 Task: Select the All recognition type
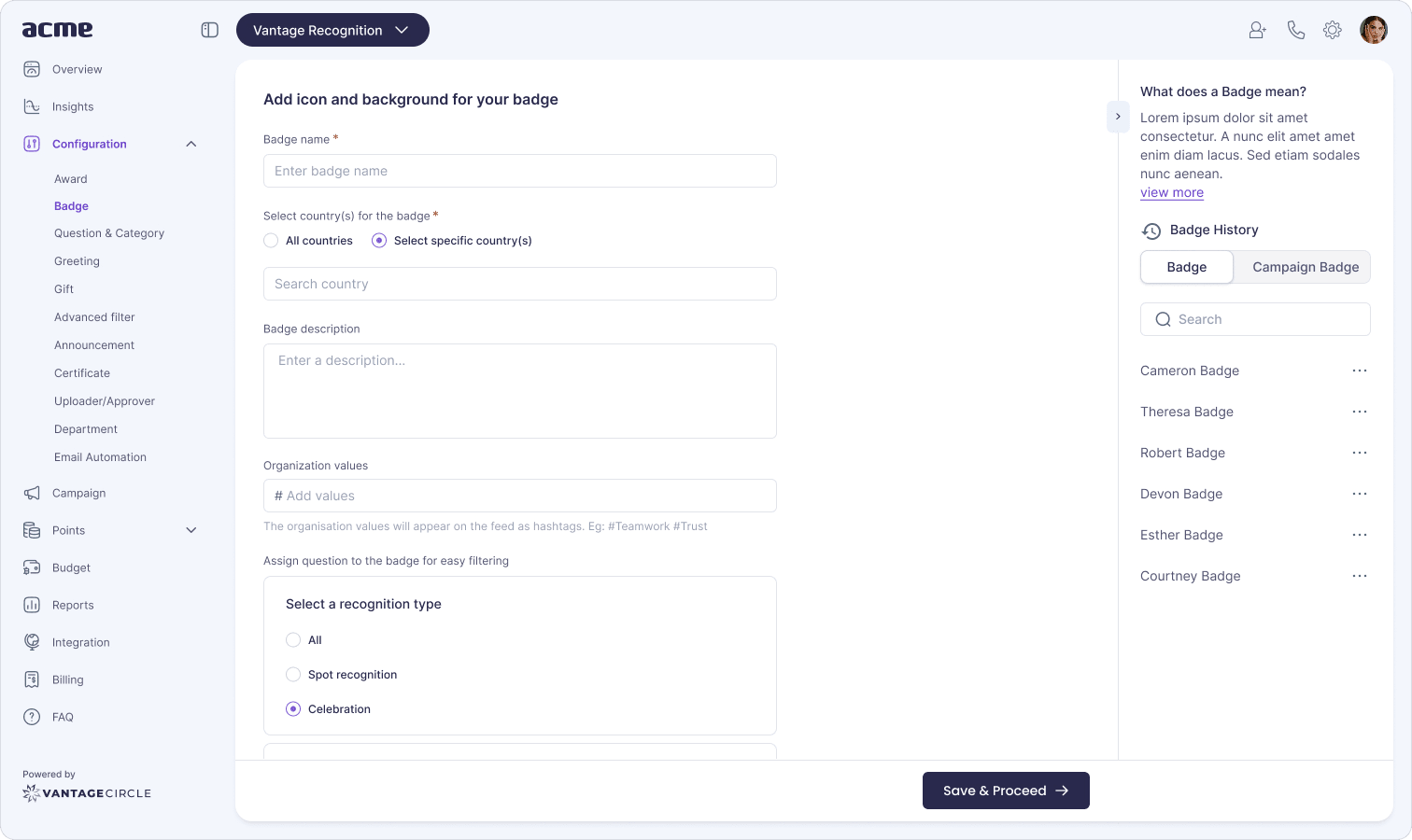pyautogui.click(x=293, y=639)
